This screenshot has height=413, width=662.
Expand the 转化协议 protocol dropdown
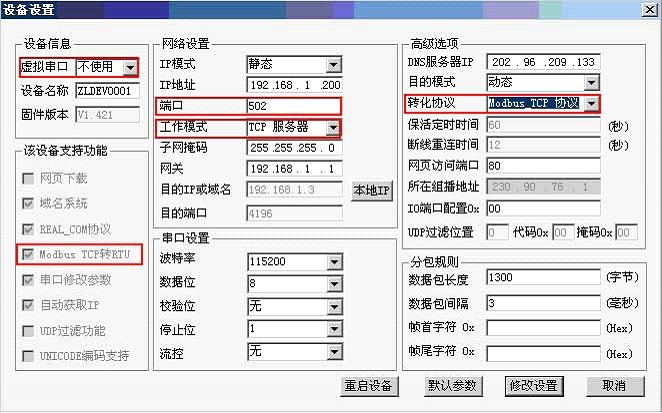point(592,104)
